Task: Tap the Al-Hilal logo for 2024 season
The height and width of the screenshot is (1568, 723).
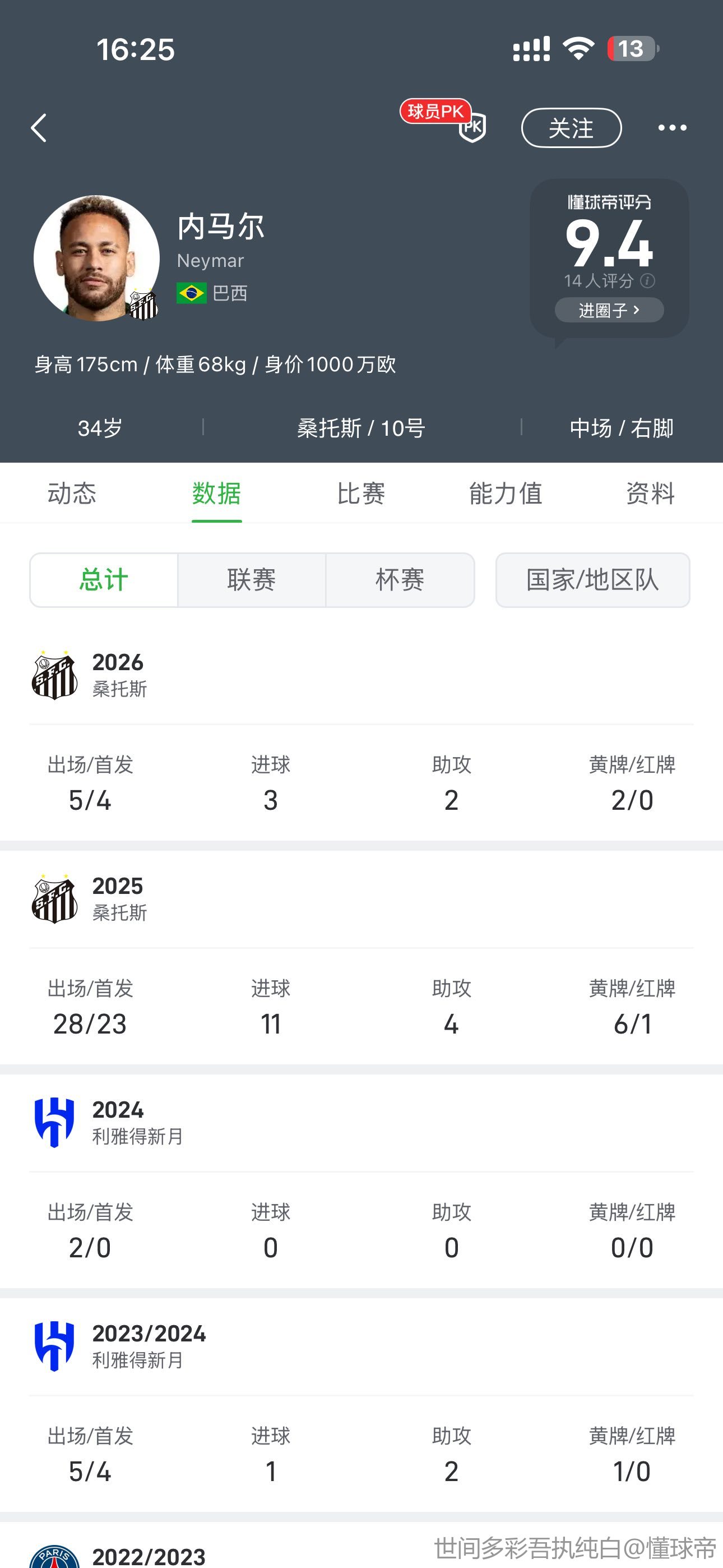Action: tap(54, 1122)
